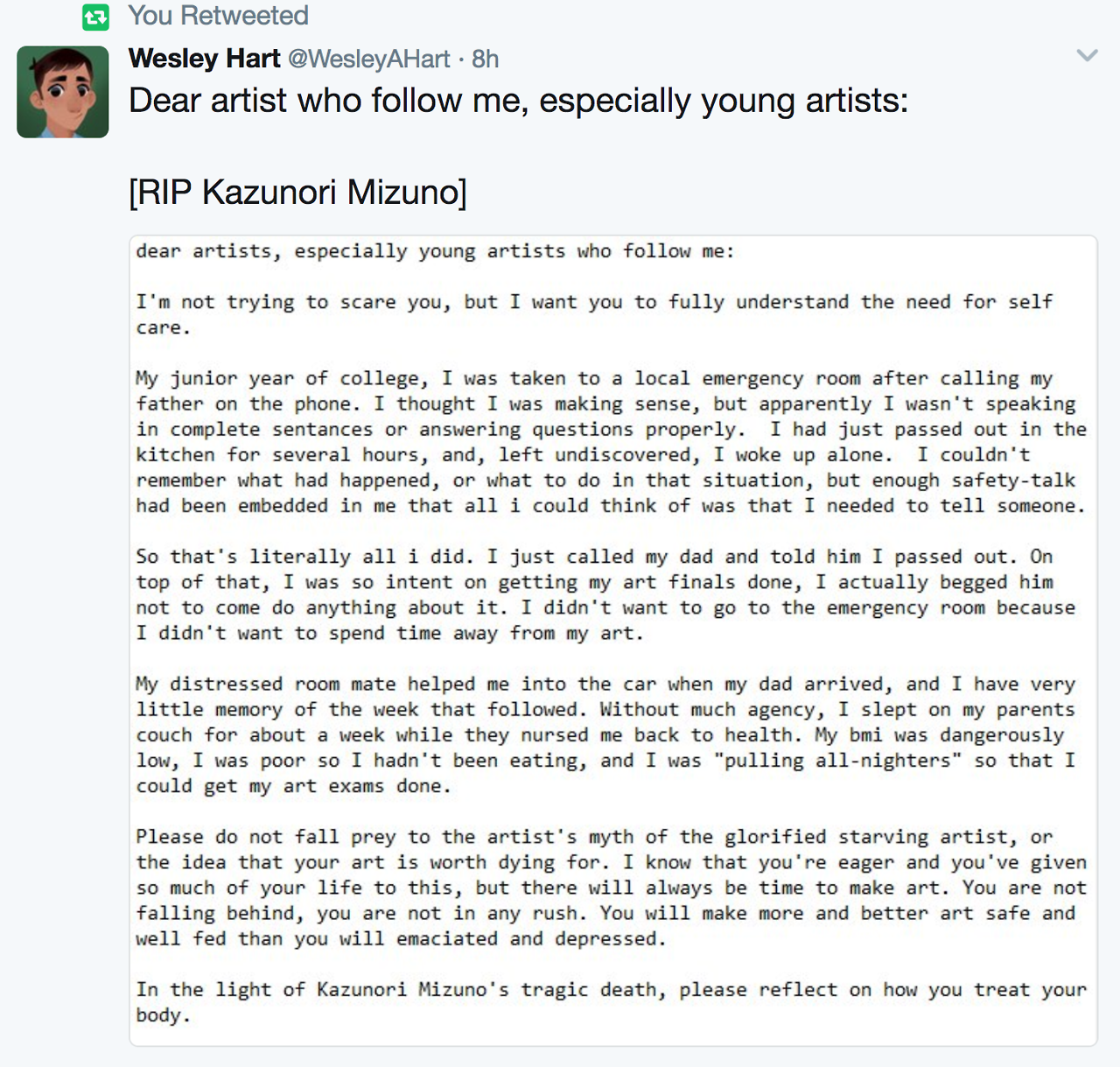This screenshot has width=1120, height=1067.
Task: Select the paragraph starting "Please do not fall prey"
Action: pyautogui.click(x=610, y=888)
